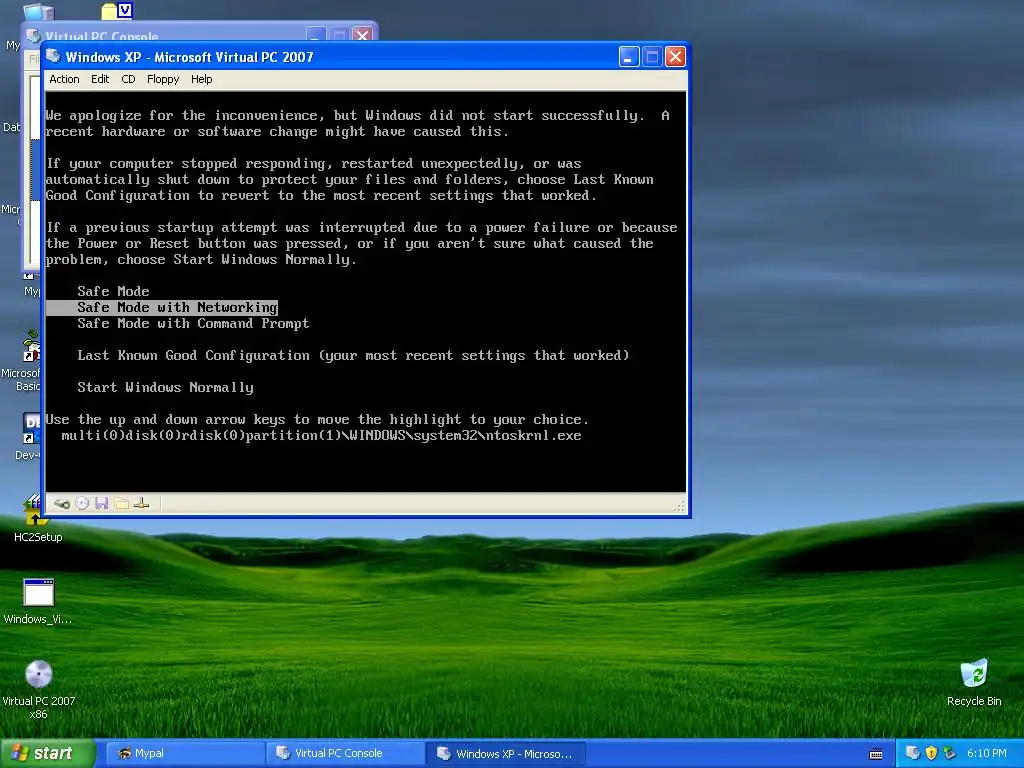Select Safe Mode with Command Prompt
This screenshot has width=1024, height=768.
tap(193, 323)
